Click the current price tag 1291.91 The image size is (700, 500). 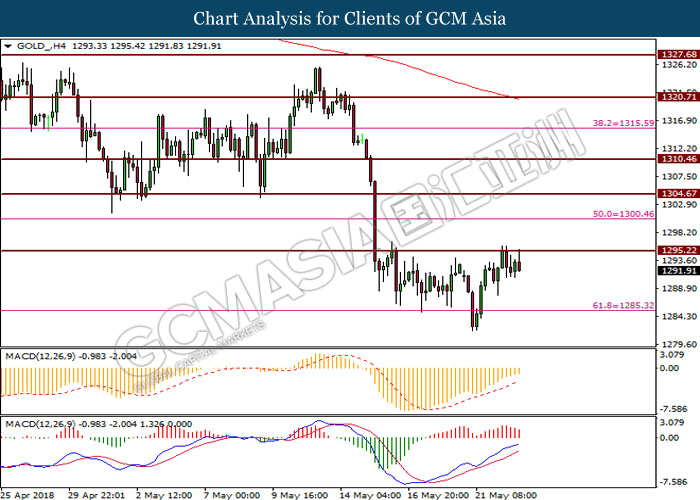click(x=679, y=271)
